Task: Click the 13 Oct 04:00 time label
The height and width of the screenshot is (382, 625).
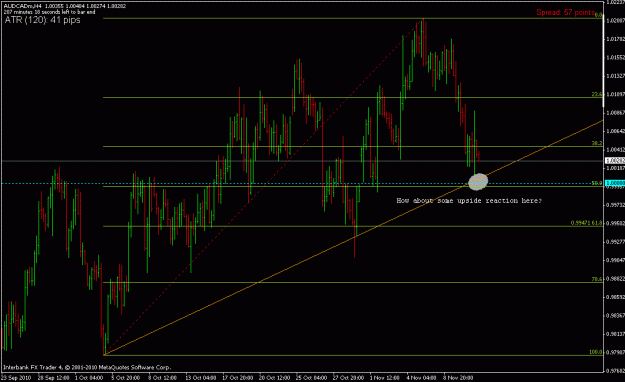Action: tap(200, 378)
